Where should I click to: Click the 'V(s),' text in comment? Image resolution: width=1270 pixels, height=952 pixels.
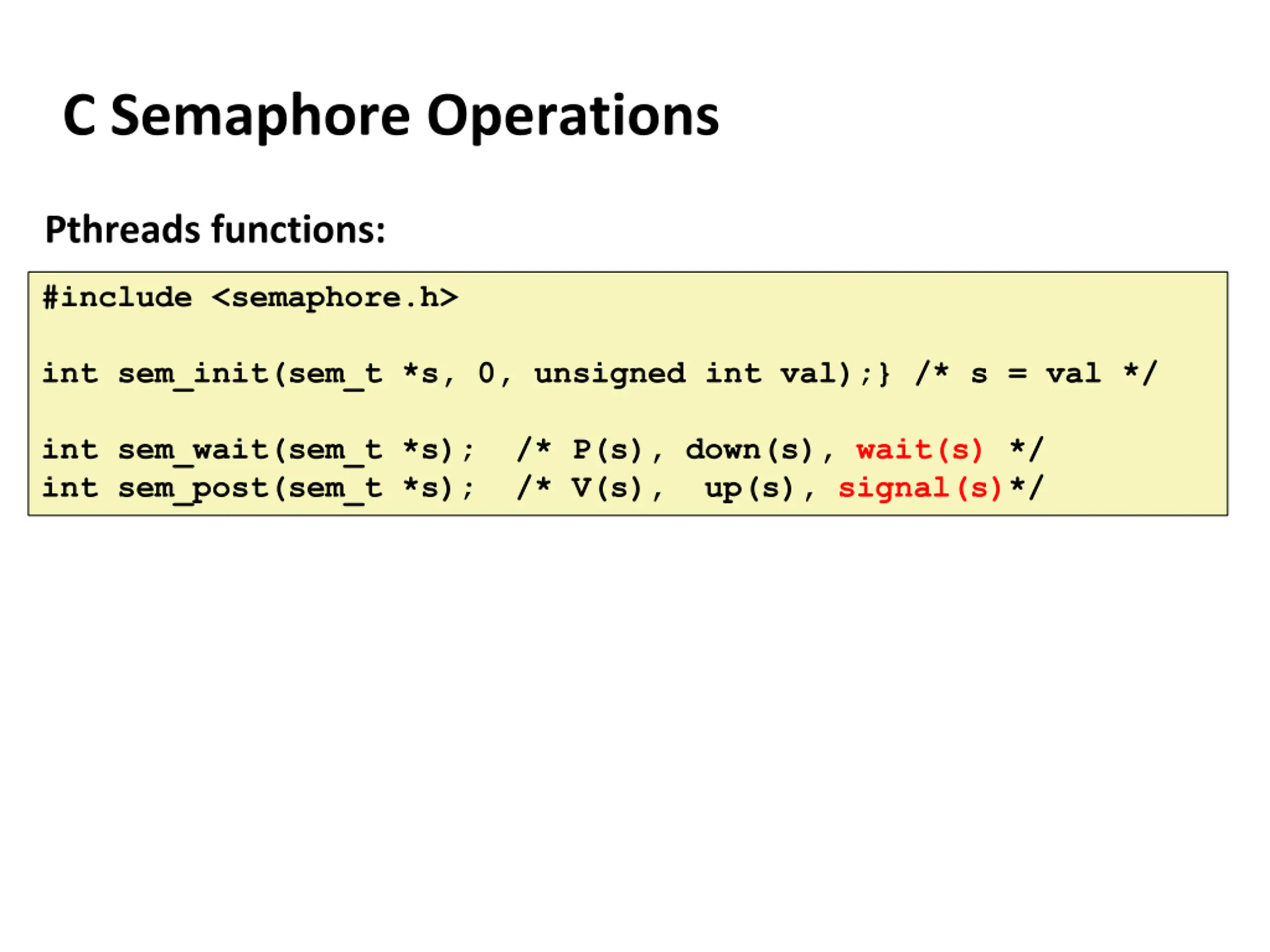pyautogui.click(x=617, y=489)
